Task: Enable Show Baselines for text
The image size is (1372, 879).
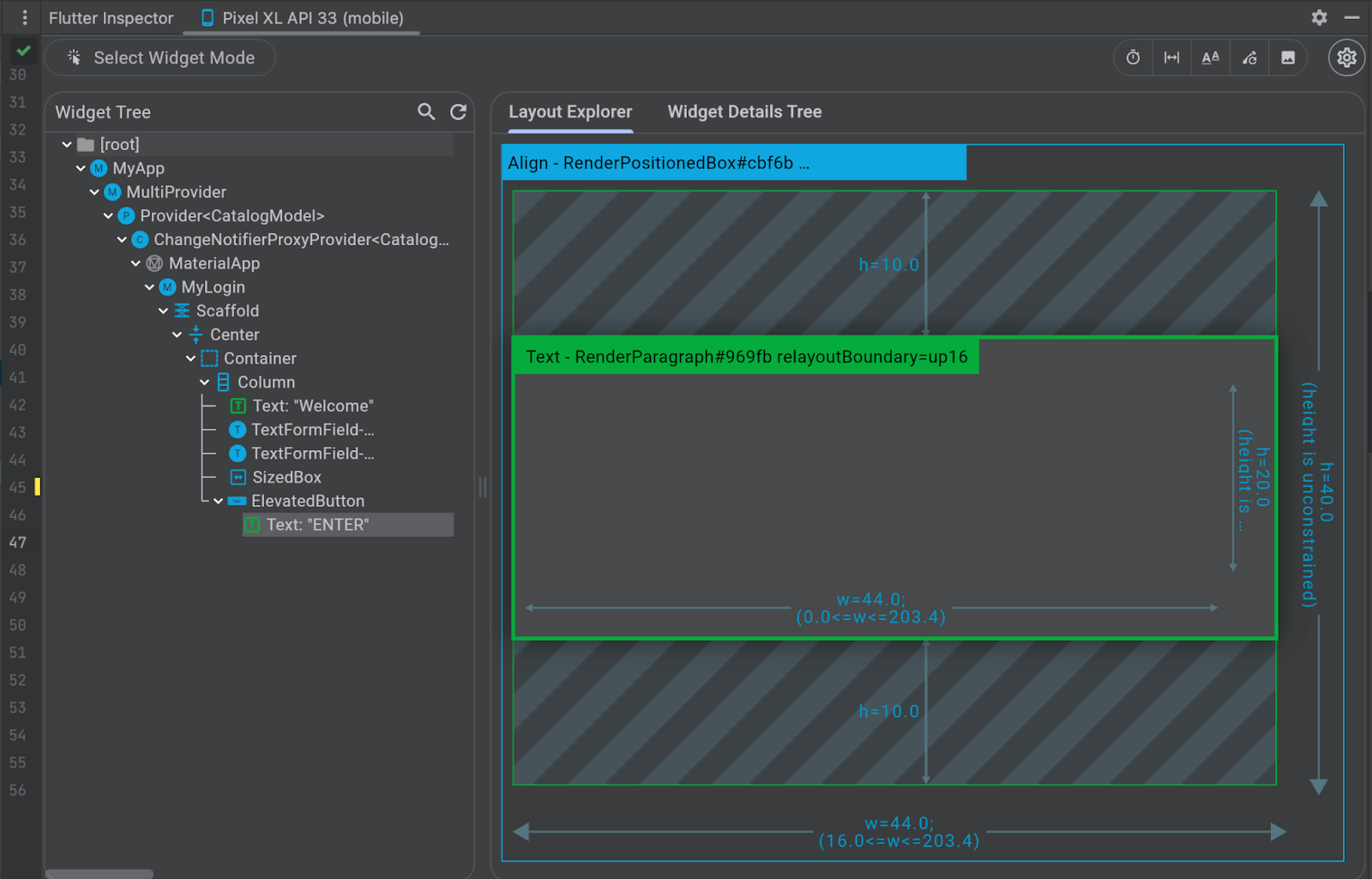Action: pyautogui.click(x=1210, y=57)
